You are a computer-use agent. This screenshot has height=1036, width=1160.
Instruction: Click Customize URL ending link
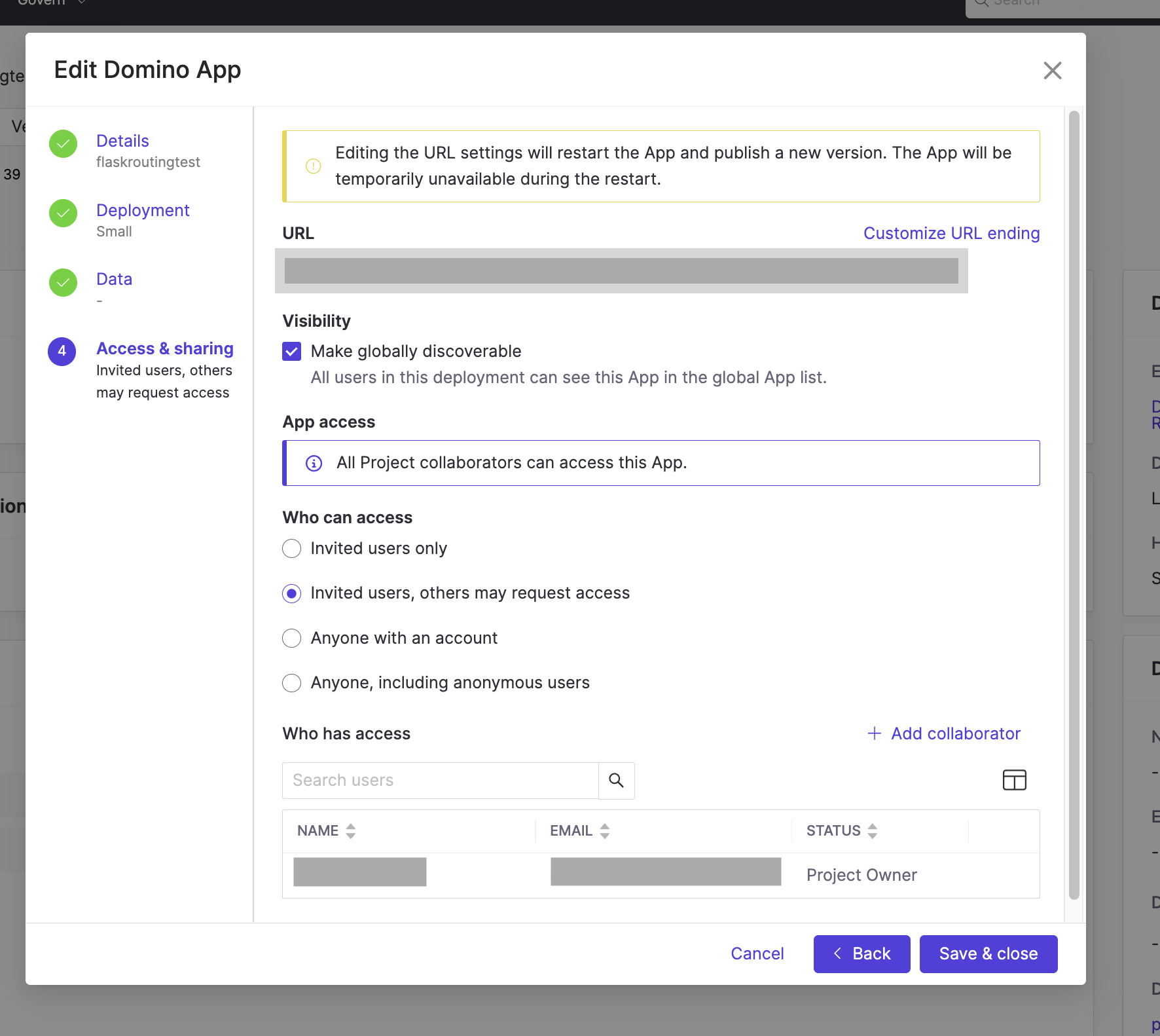click(x=951, y=233)
